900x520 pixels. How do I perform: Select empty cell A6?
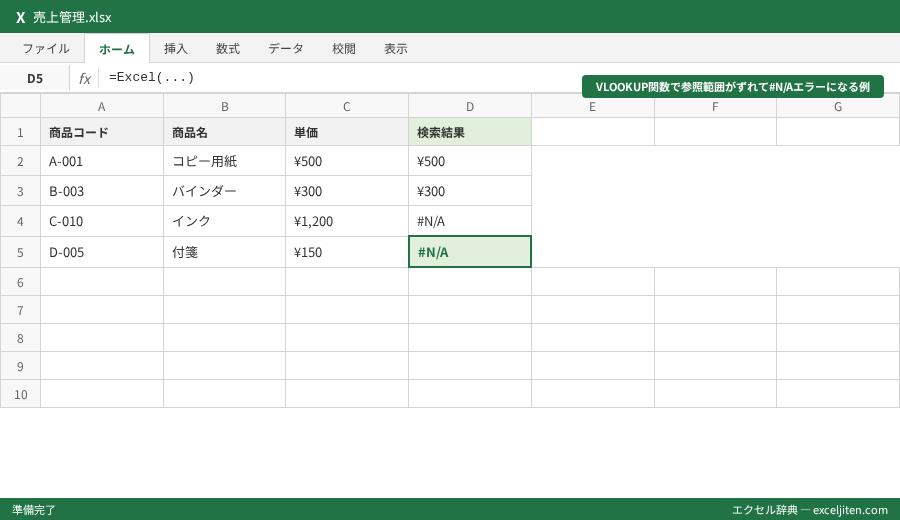coord(102,282)
